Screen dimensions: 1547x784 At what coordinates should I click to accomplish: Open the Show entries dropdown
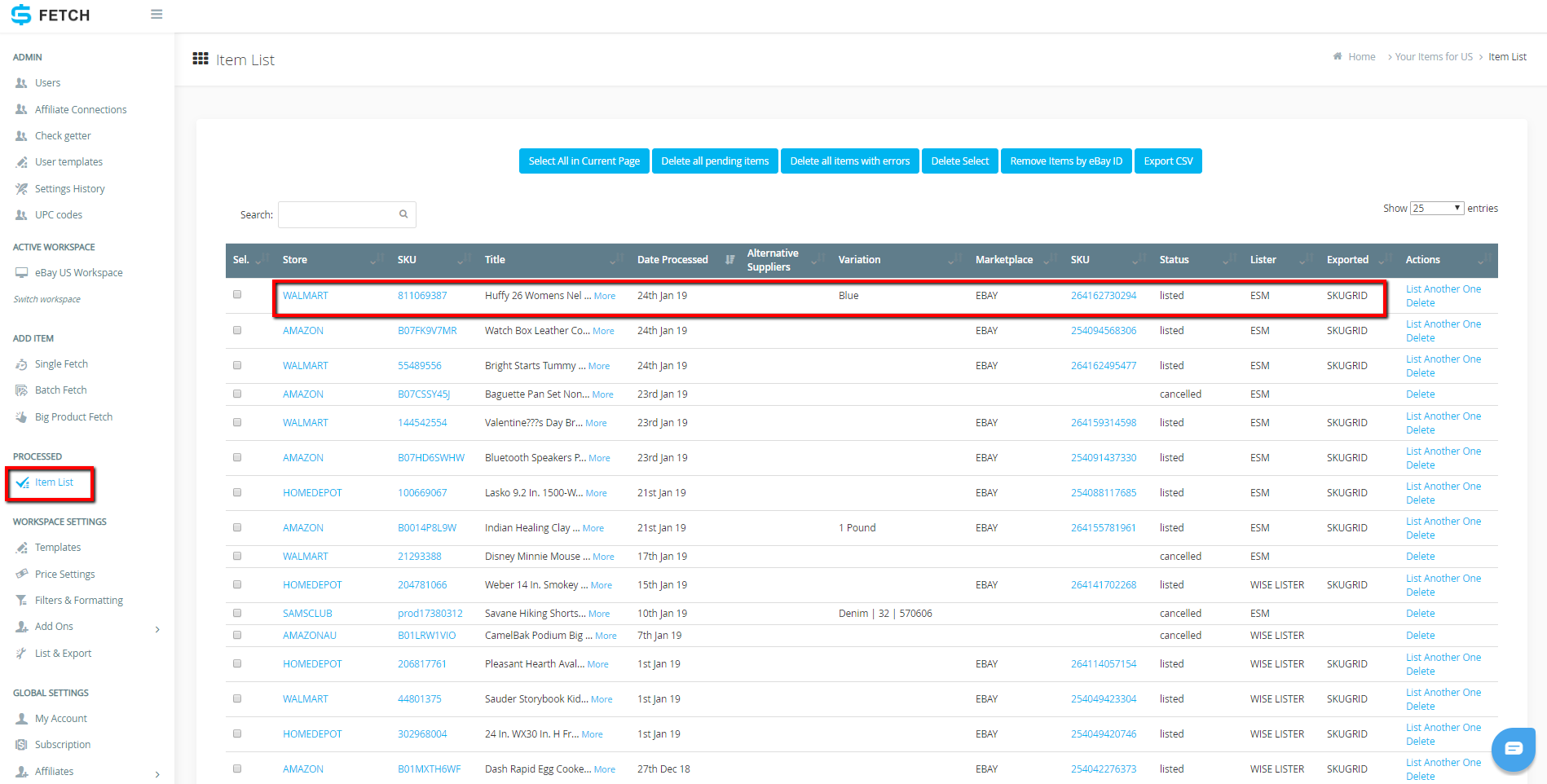[x=1437, y=209]
